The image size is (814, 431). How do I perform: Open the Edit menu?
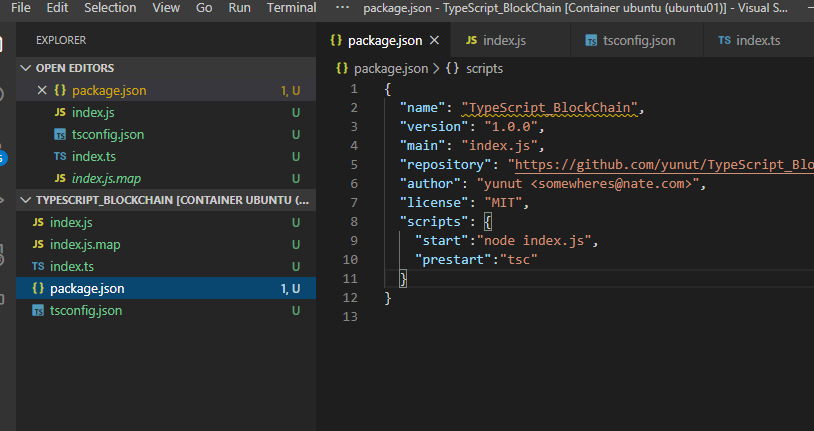[x=57, y=8]
